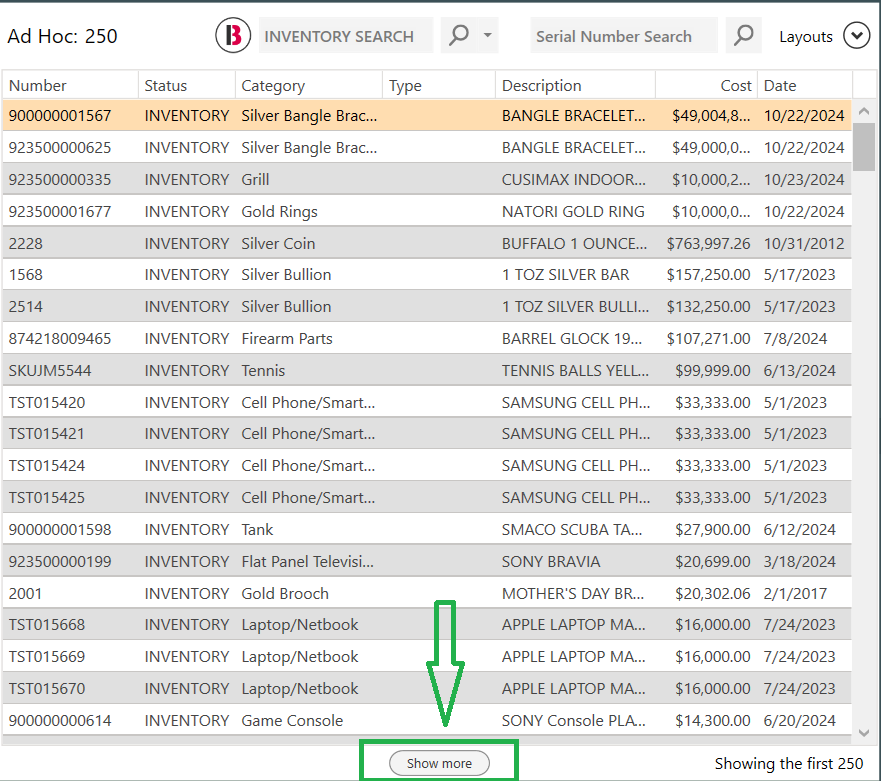Click the date 3/18/2024

tap(800, 561)
